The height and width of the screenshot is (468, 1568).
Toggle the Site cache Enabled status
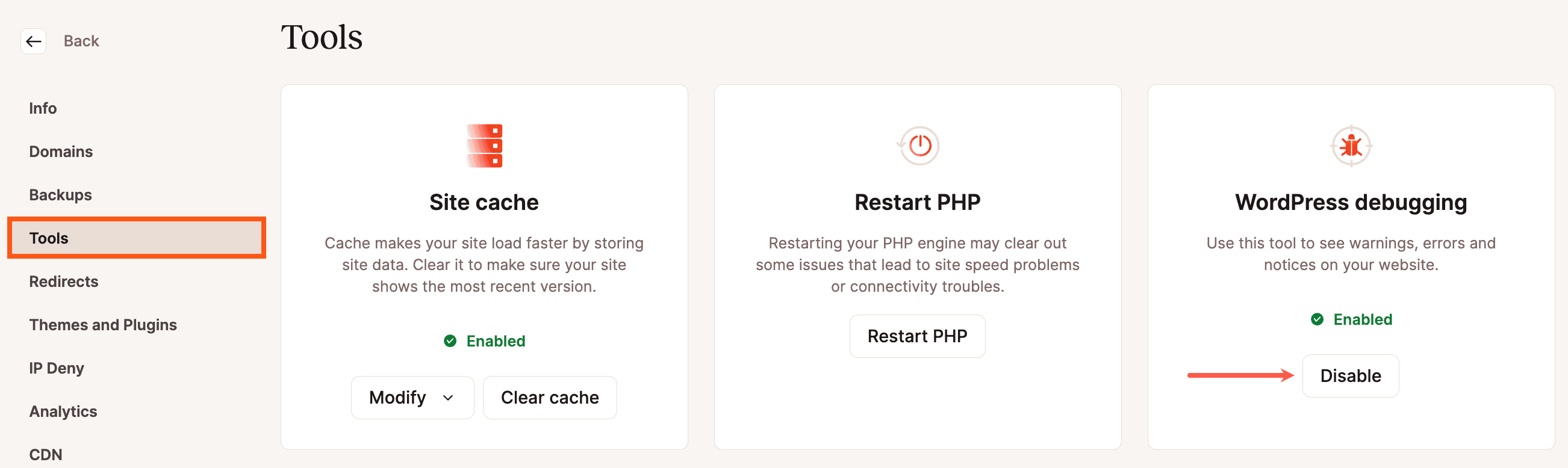[484, 341]
